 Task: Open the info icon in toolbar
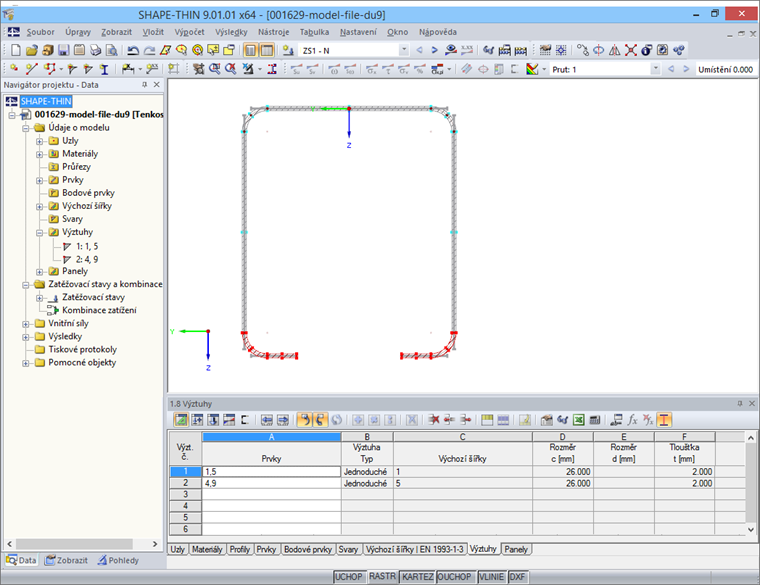(647, 50)
